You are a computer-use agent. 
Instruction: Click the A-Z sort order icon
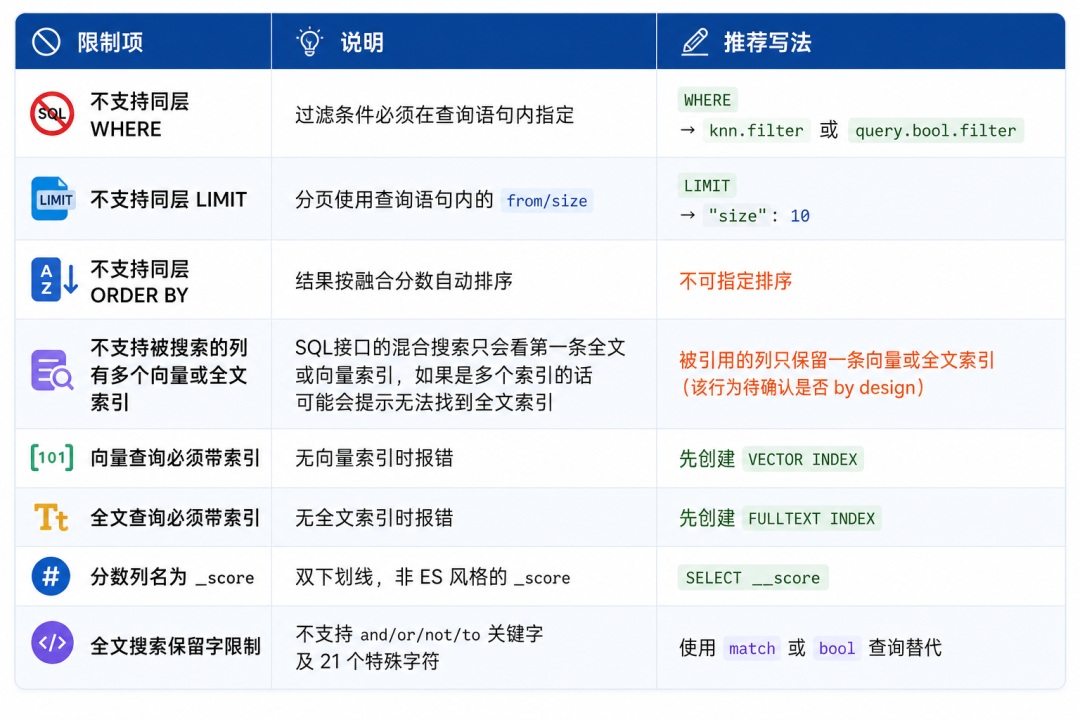54,280
